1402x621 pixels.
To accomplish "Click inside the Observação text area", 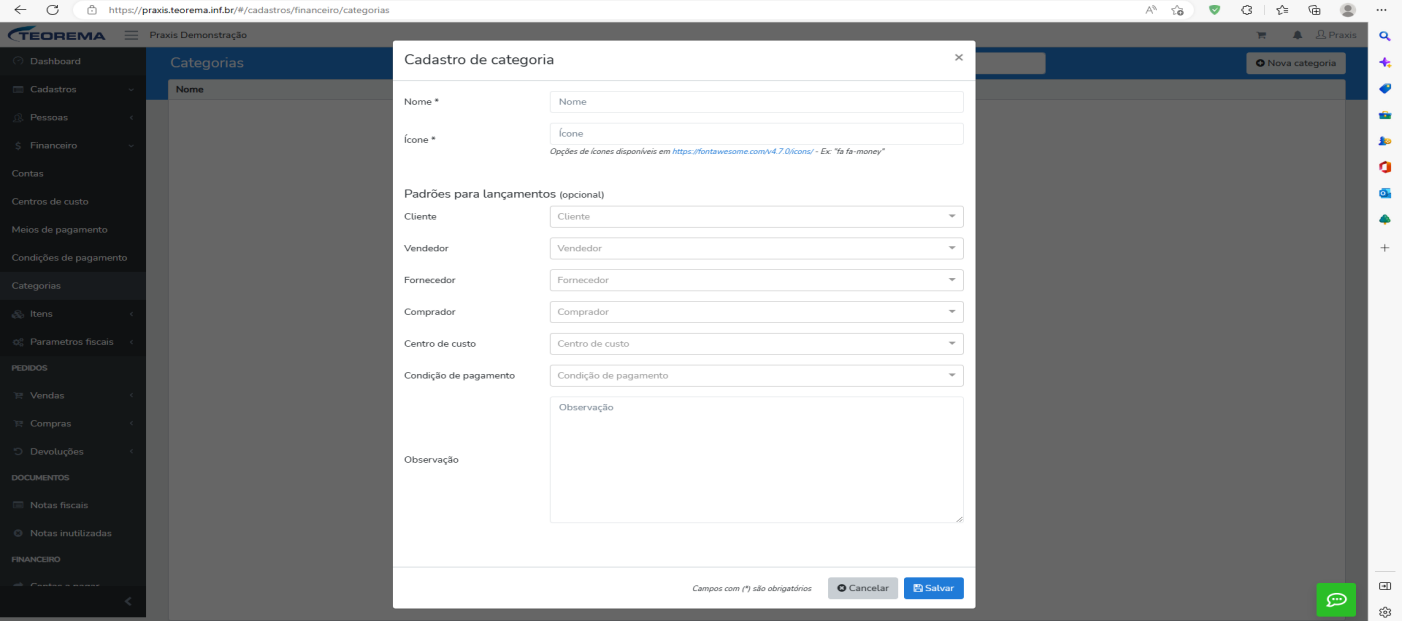I will (756, 460).
